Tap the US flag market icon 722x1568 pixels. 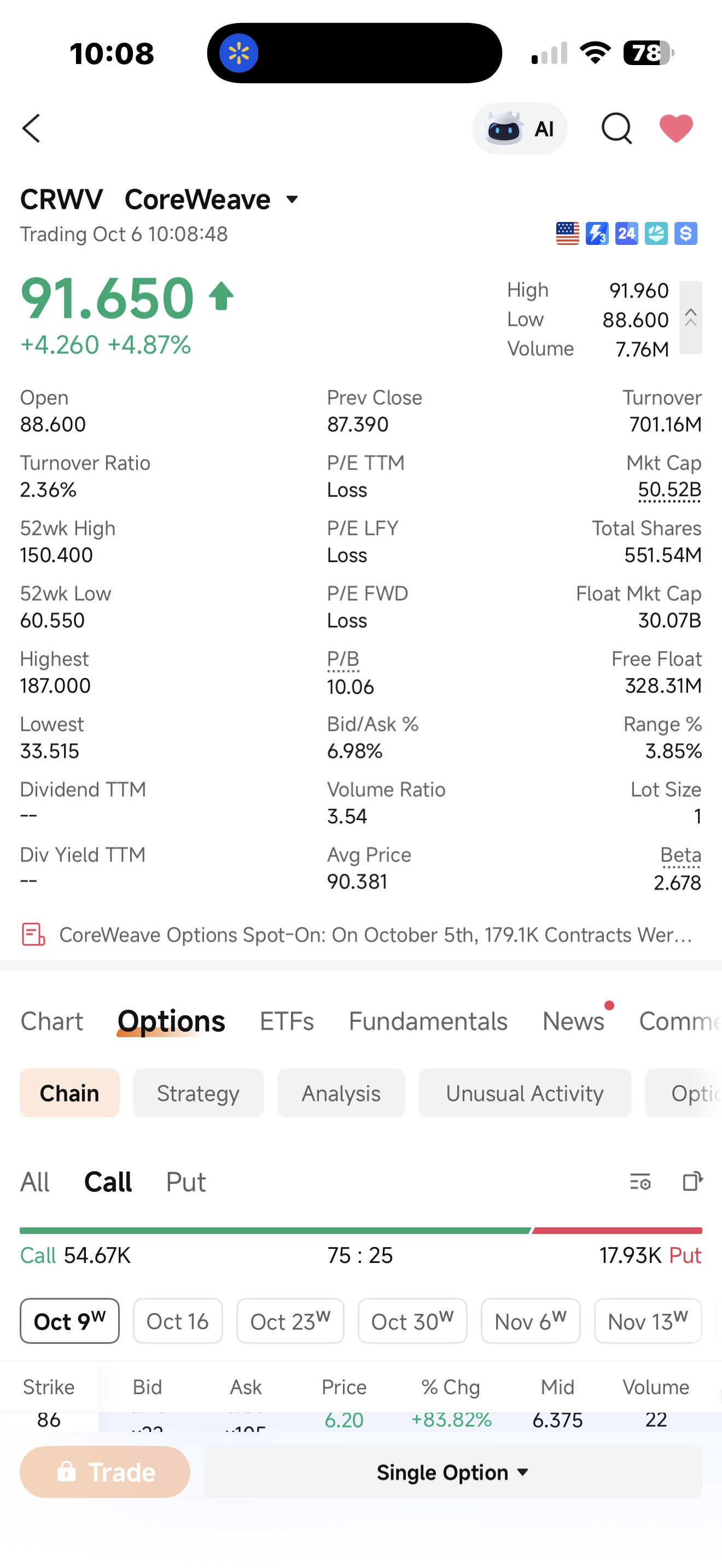[x=567, y=233]
